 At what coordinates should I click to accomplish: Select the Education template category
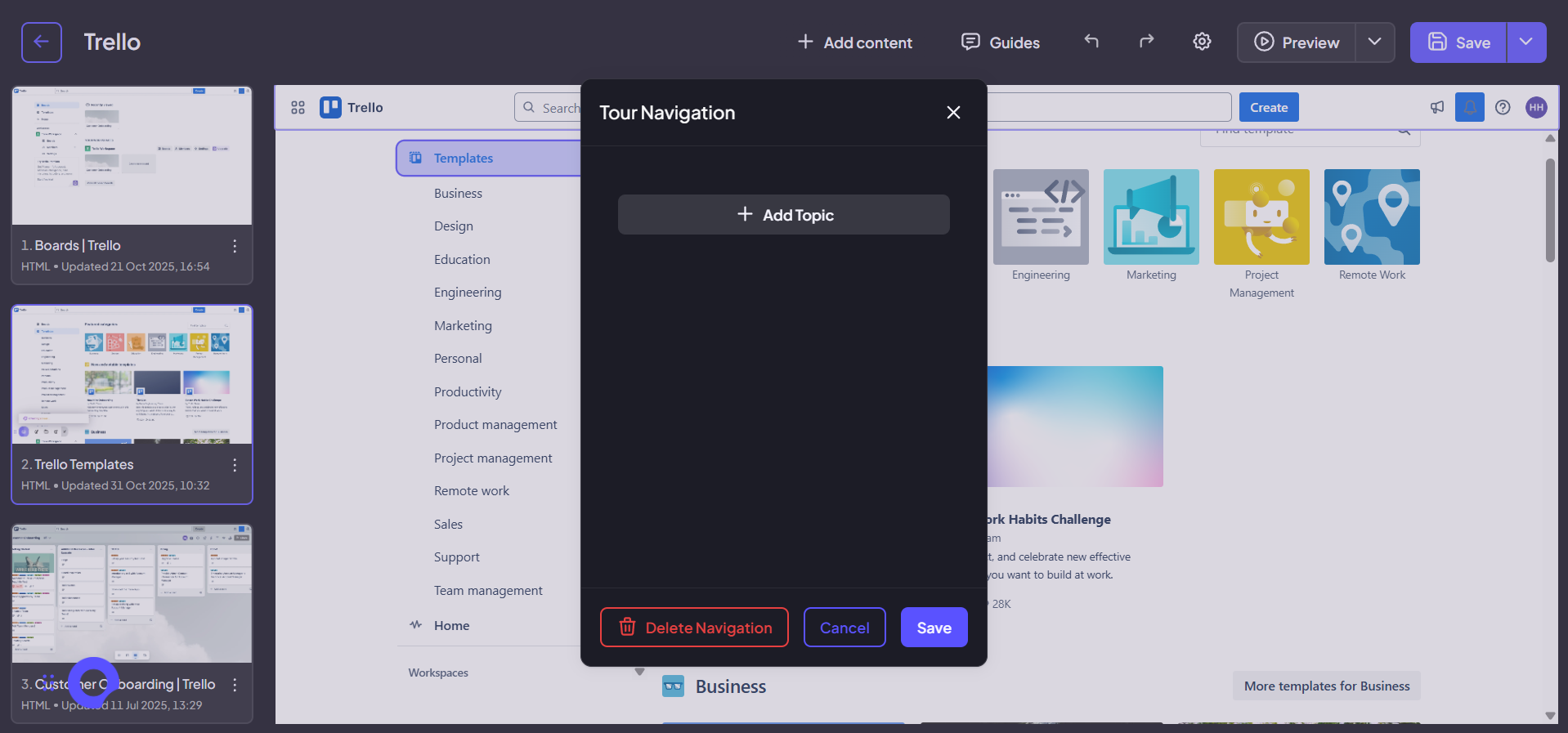pos(462,260)
